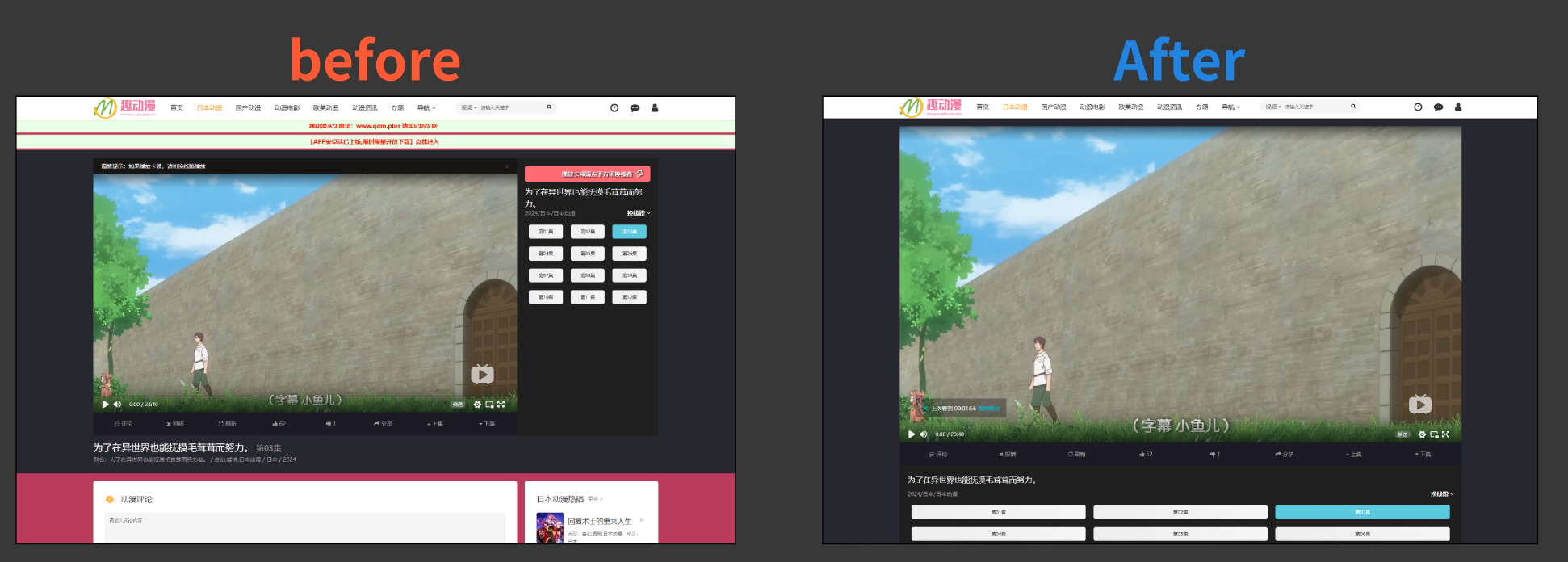Open watch history clock icon in before screenshot

coord(614,107)
